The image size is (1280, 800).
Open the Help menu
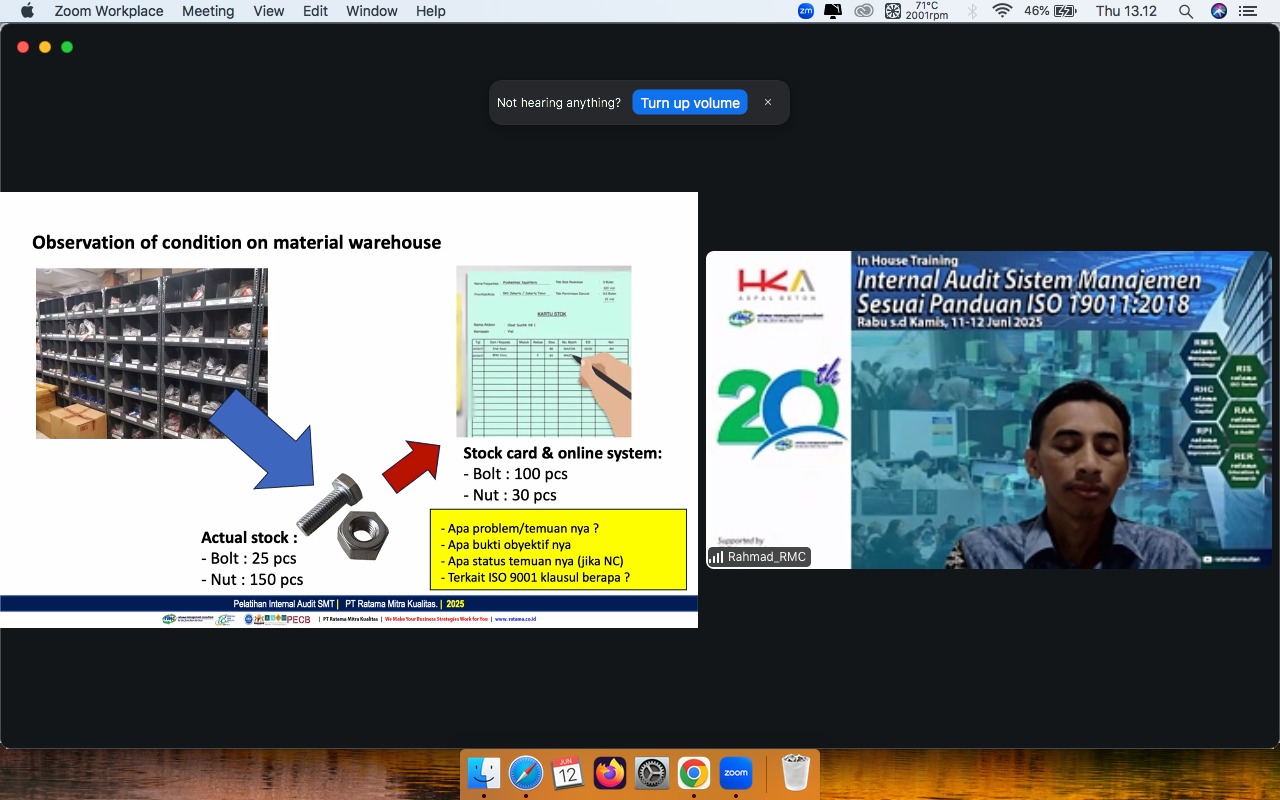pyautogui.click(x=431, y=11)
